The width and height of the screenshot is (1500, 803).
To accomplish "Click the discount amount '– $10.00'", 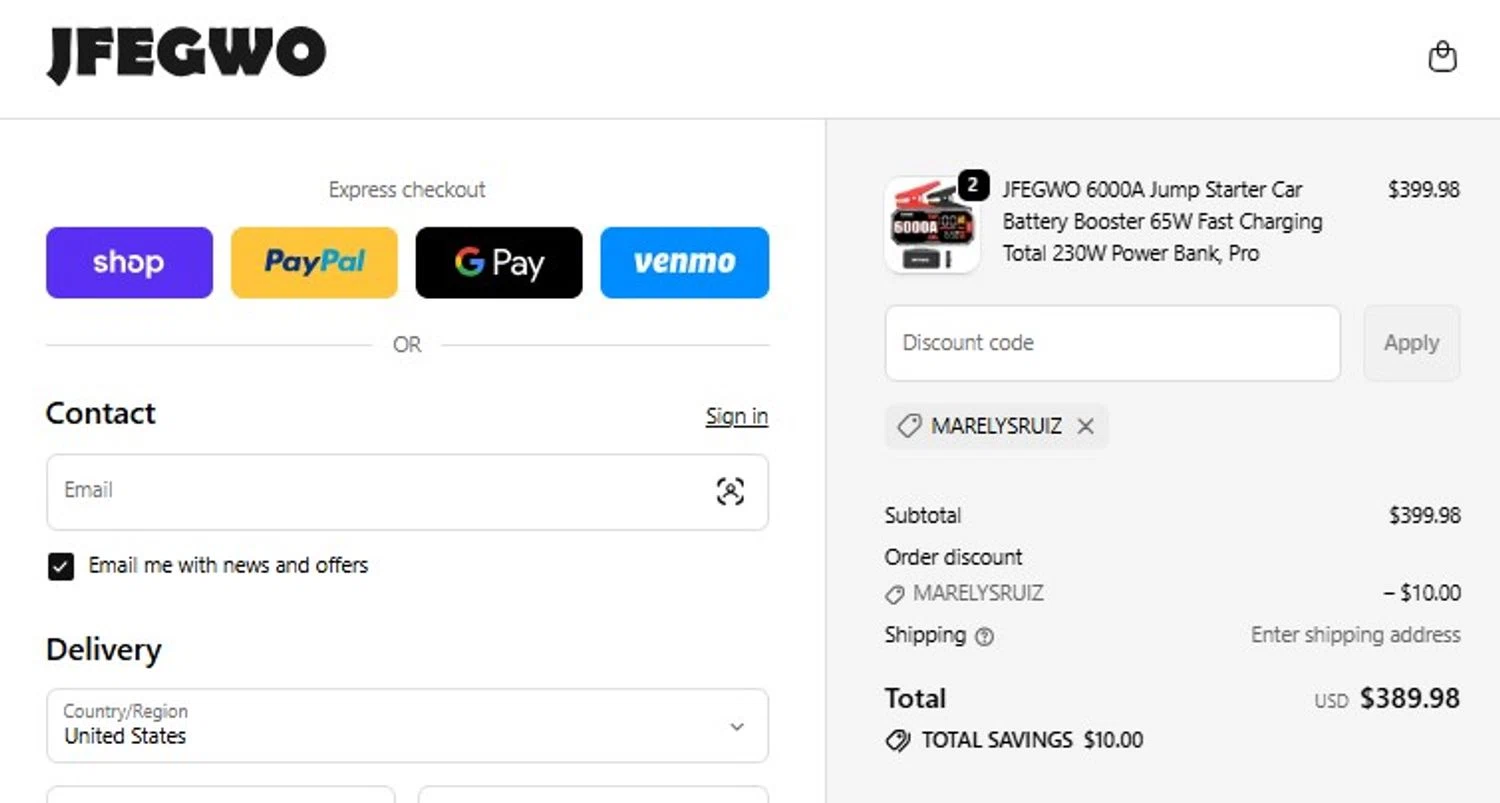I will tap(1422, 593).
